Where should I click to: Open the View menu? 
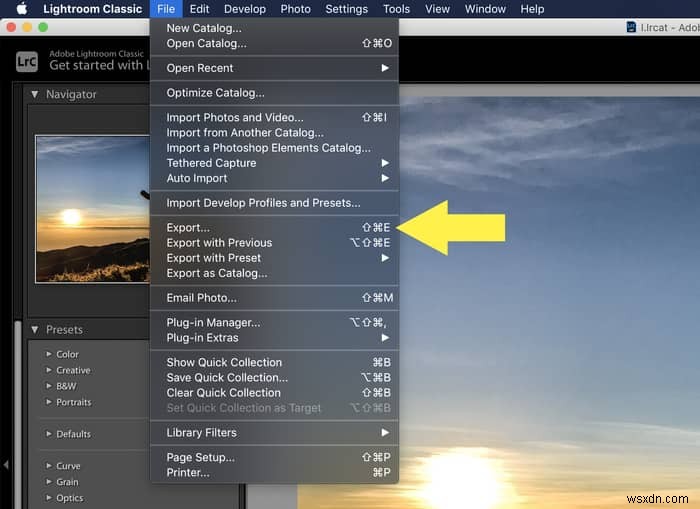[x=437, y=9]
